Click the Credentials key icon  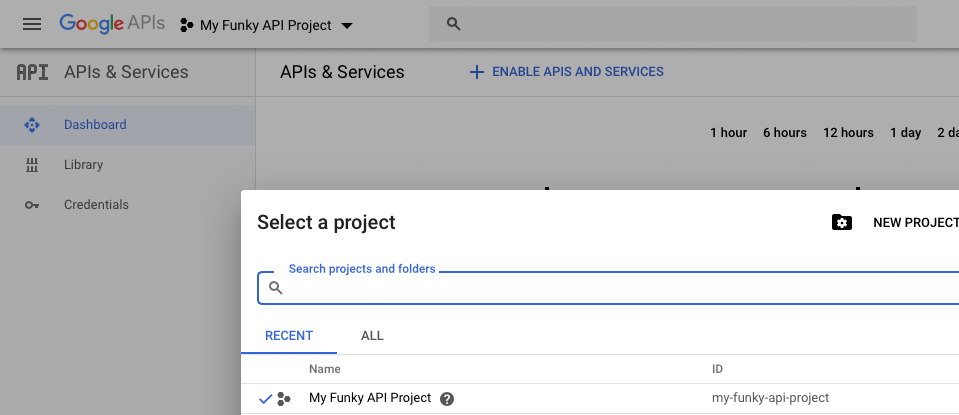click(x=32, y=205)
